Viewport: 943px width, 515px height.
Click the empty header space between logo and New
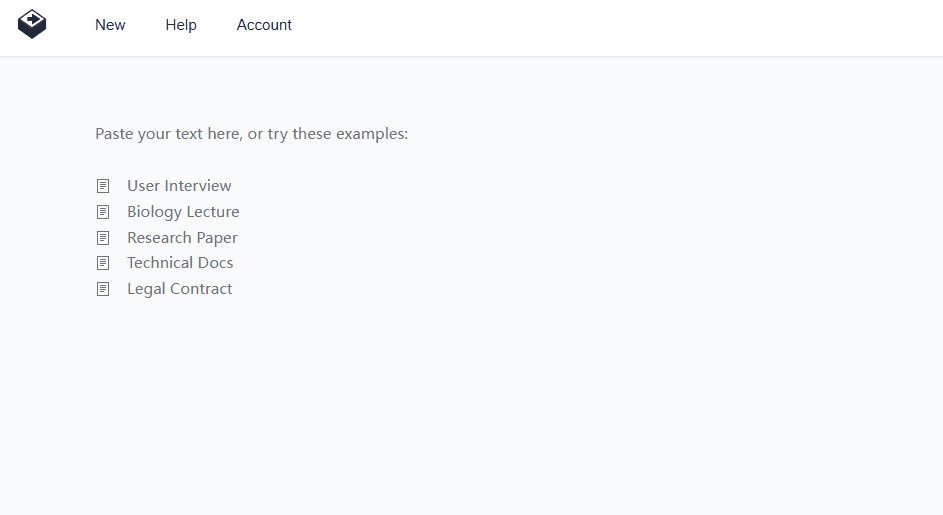click(70, 25)
